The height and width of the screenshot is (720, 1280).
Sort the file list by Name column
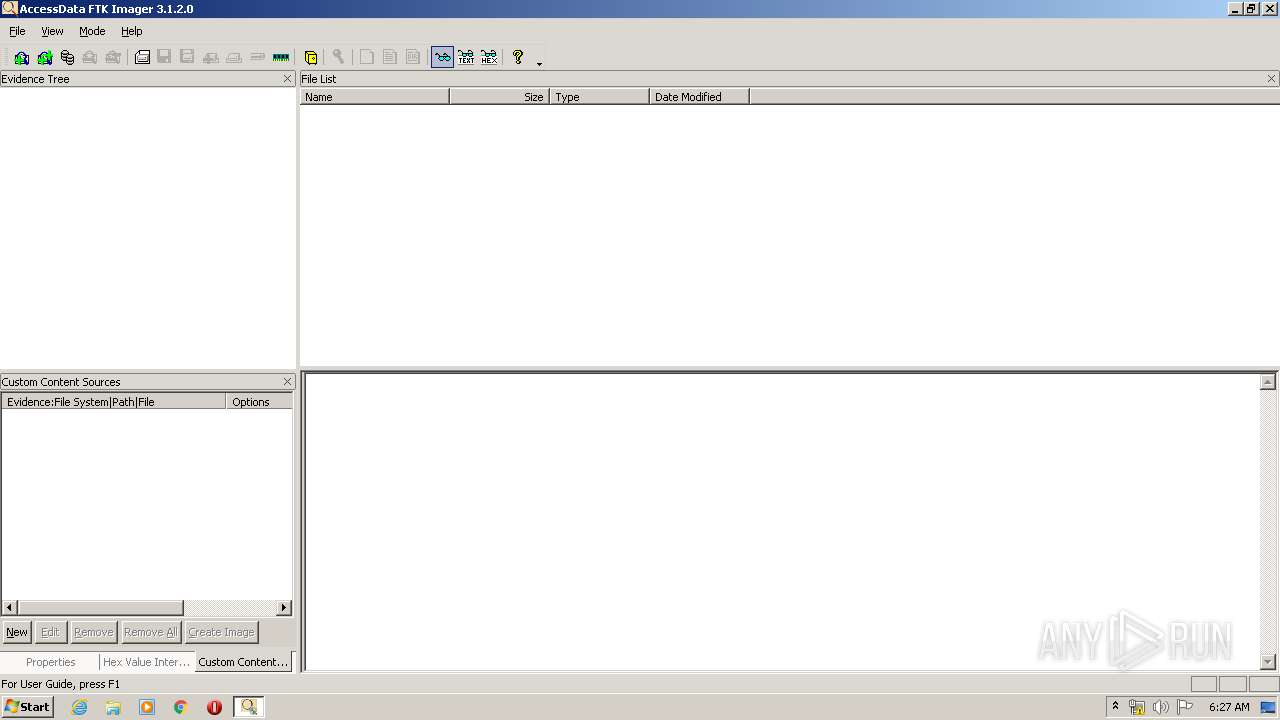[x=375, y=97]
